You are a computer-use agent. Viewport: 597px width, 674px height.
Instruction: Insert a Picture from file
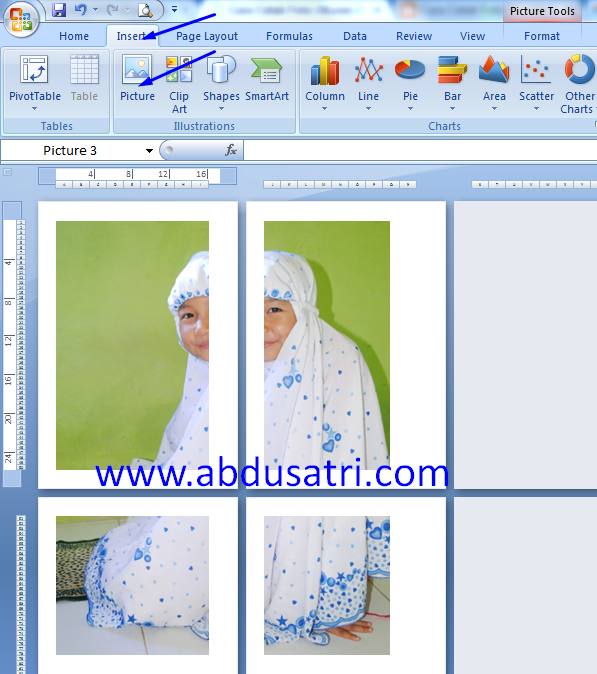coord(137,79)
